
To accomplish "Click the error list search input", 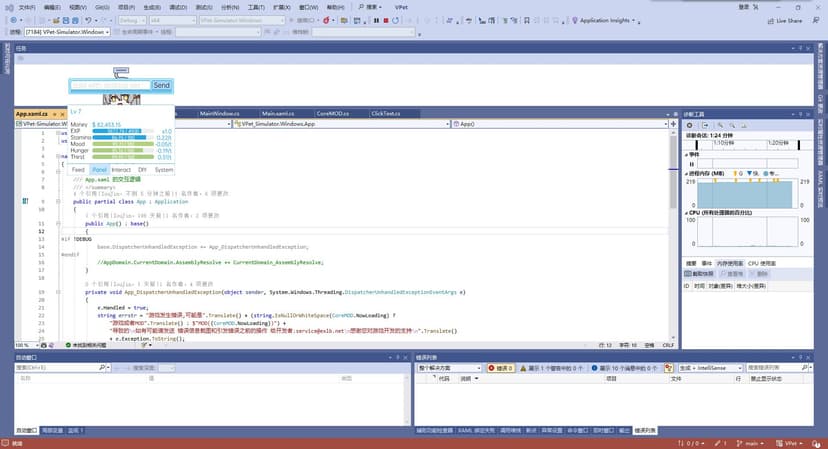I will [x=774, y=368].
